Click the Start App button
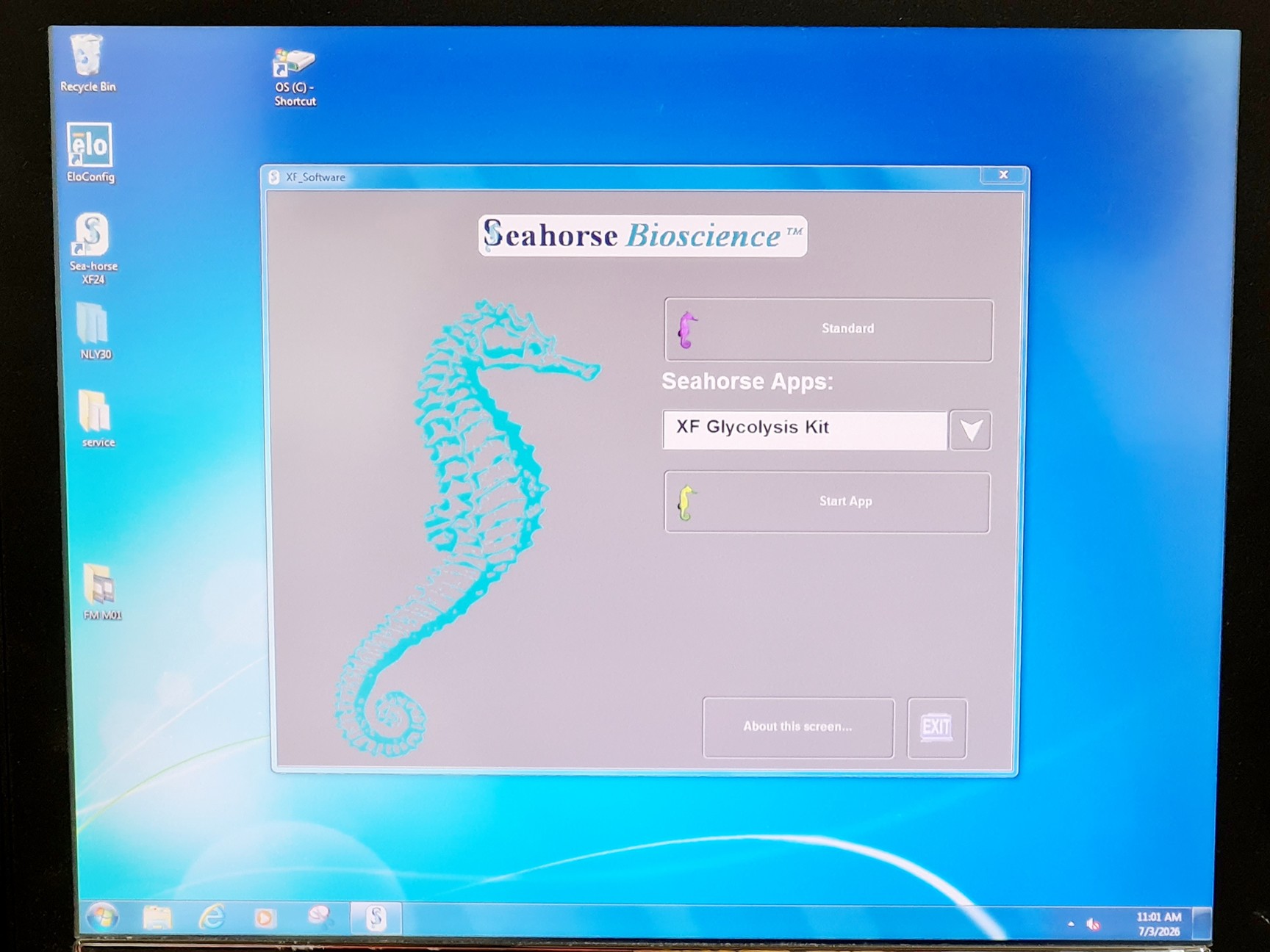This screenshot has height=952, width=1270. [827, 502]
